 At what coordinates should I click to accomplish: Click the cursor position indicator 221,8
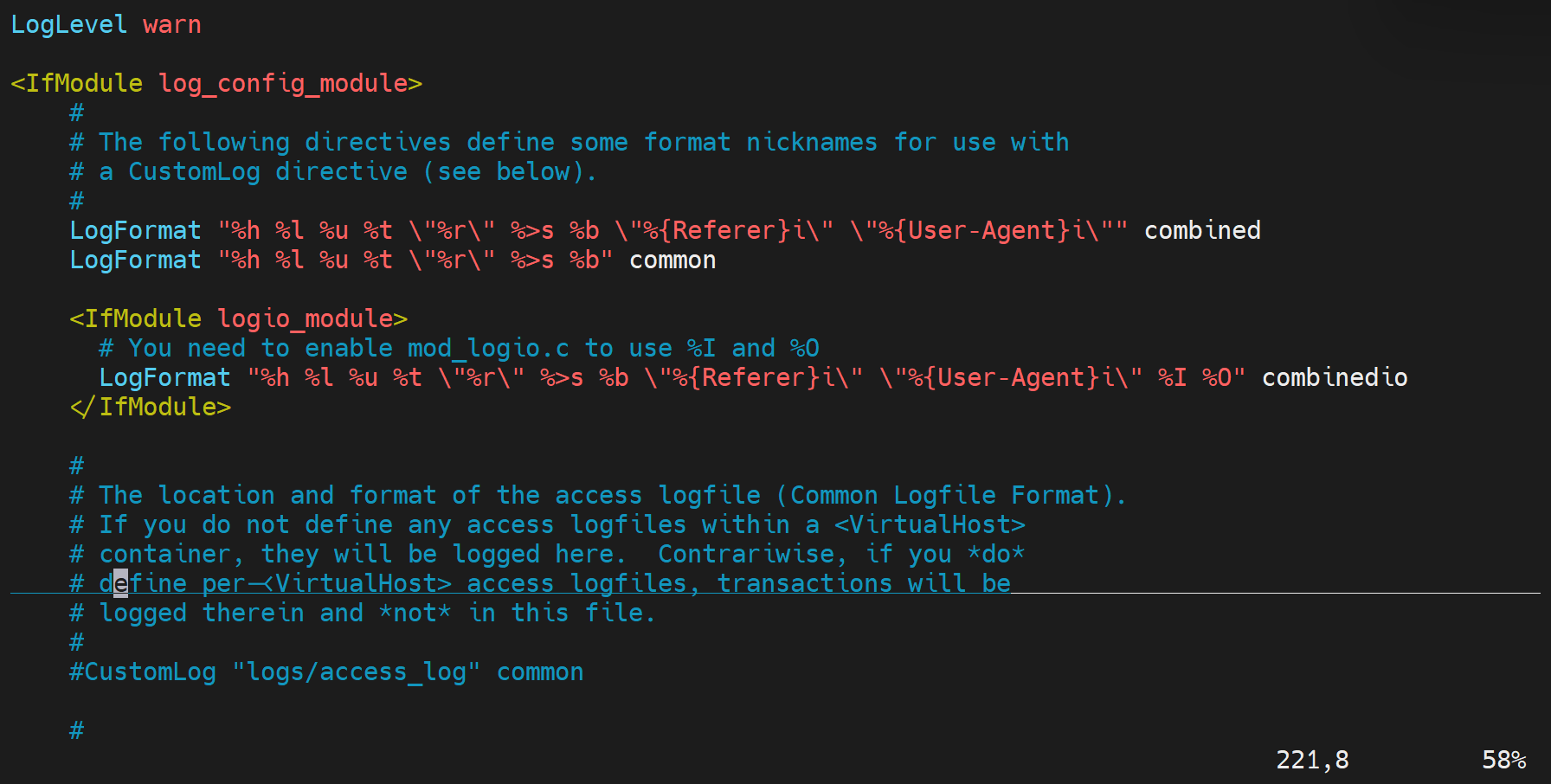pos(1312,760)
